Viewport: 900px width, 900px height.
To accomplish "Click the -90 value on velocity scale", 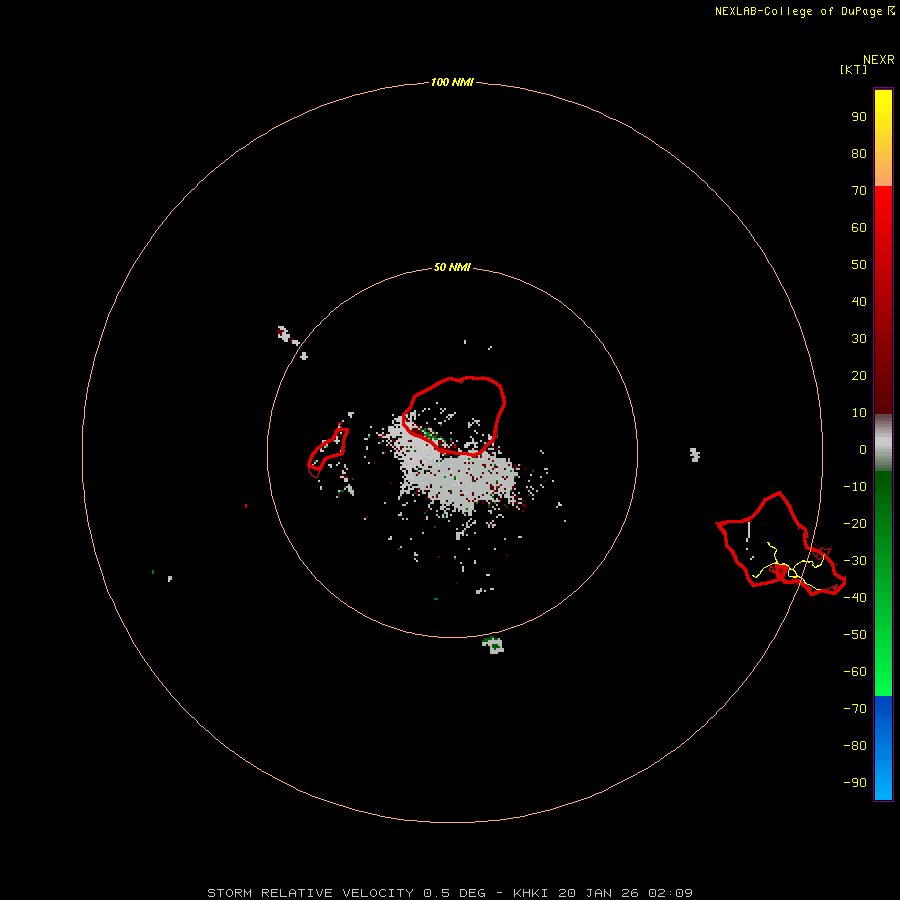I will click(x=855, y=783).
